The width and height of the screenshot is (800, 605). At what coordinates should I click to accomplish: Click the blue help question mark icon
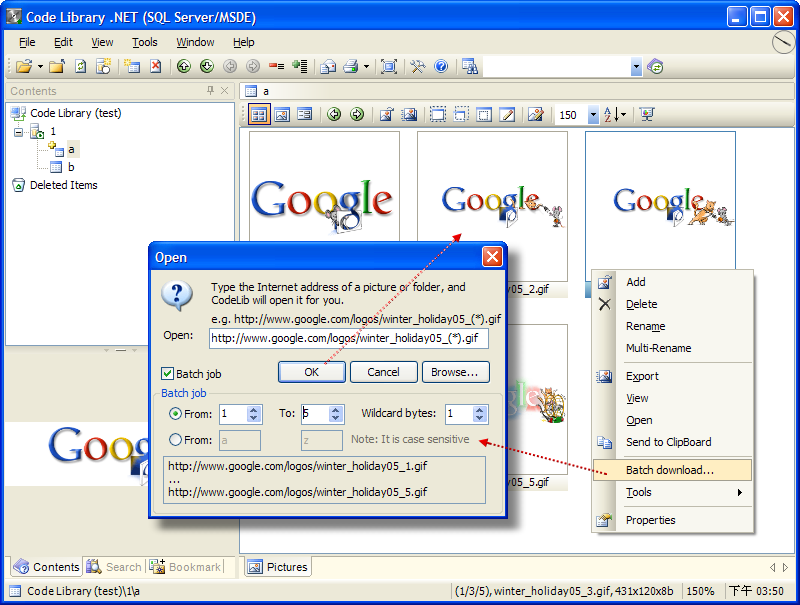click(x=441, y=66)
